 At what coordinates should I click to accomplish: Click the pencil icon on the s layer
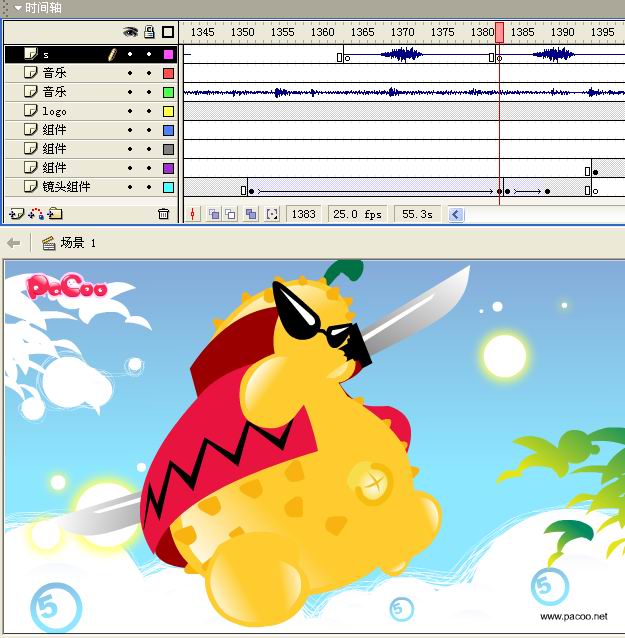click(x=112, y=54)
